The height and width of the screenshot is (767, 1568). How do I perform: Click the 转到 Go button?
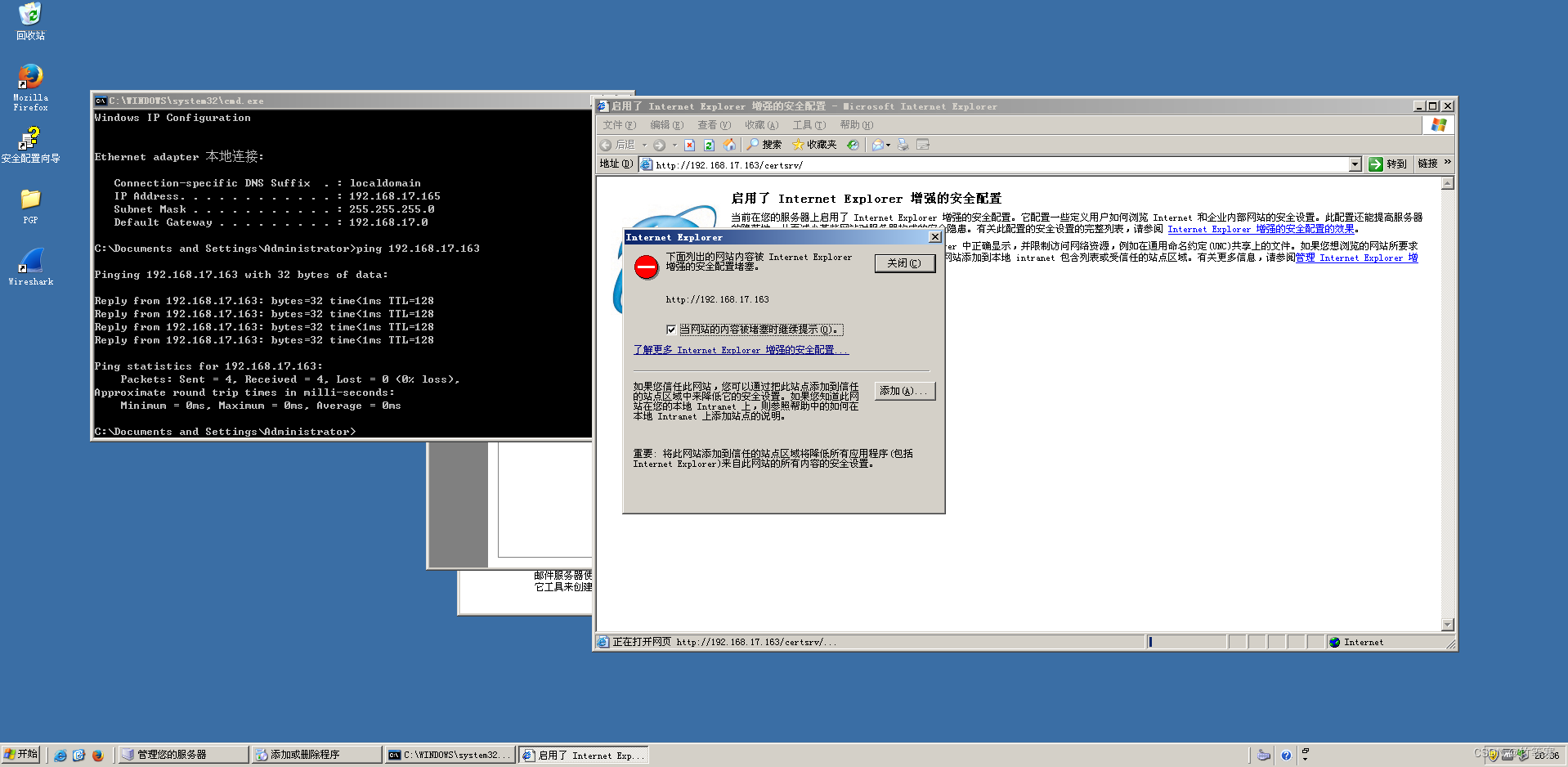pos(1387,164)
